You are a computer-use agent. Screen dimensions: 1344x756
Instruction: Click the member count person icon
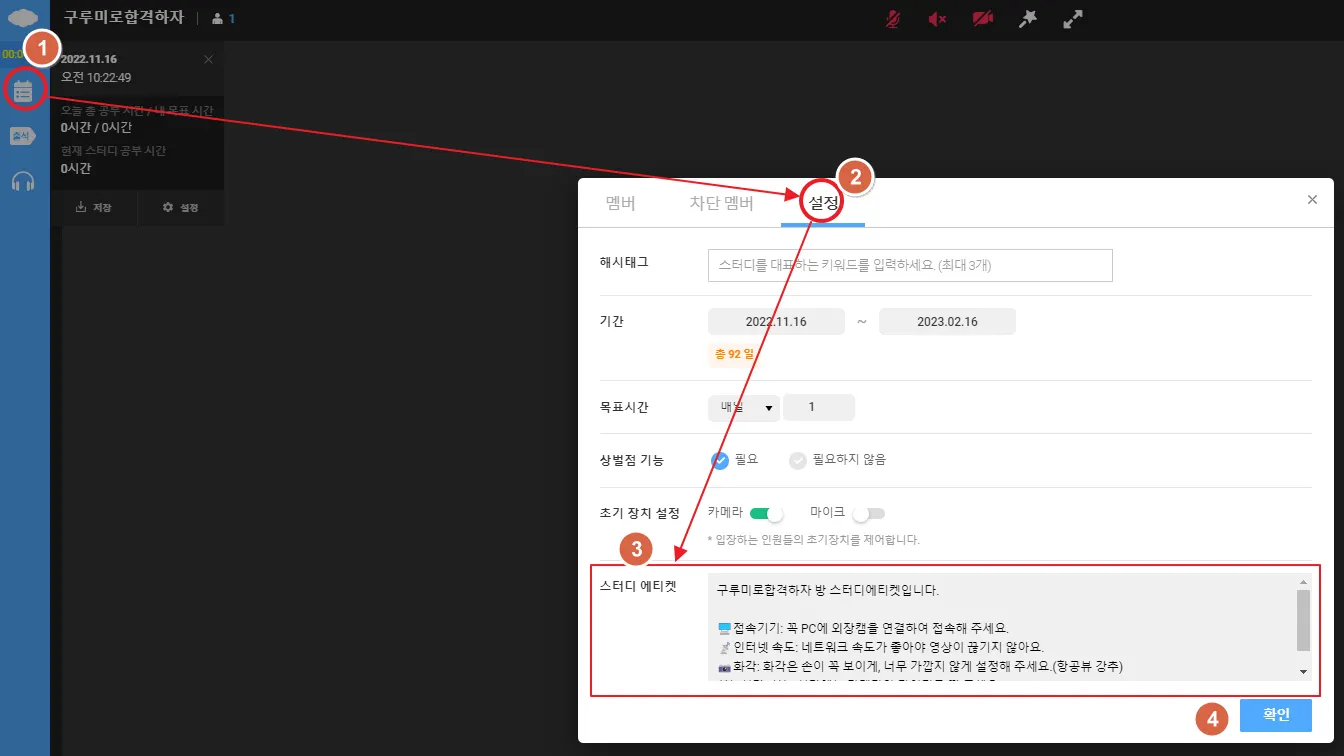click(218, 18)
